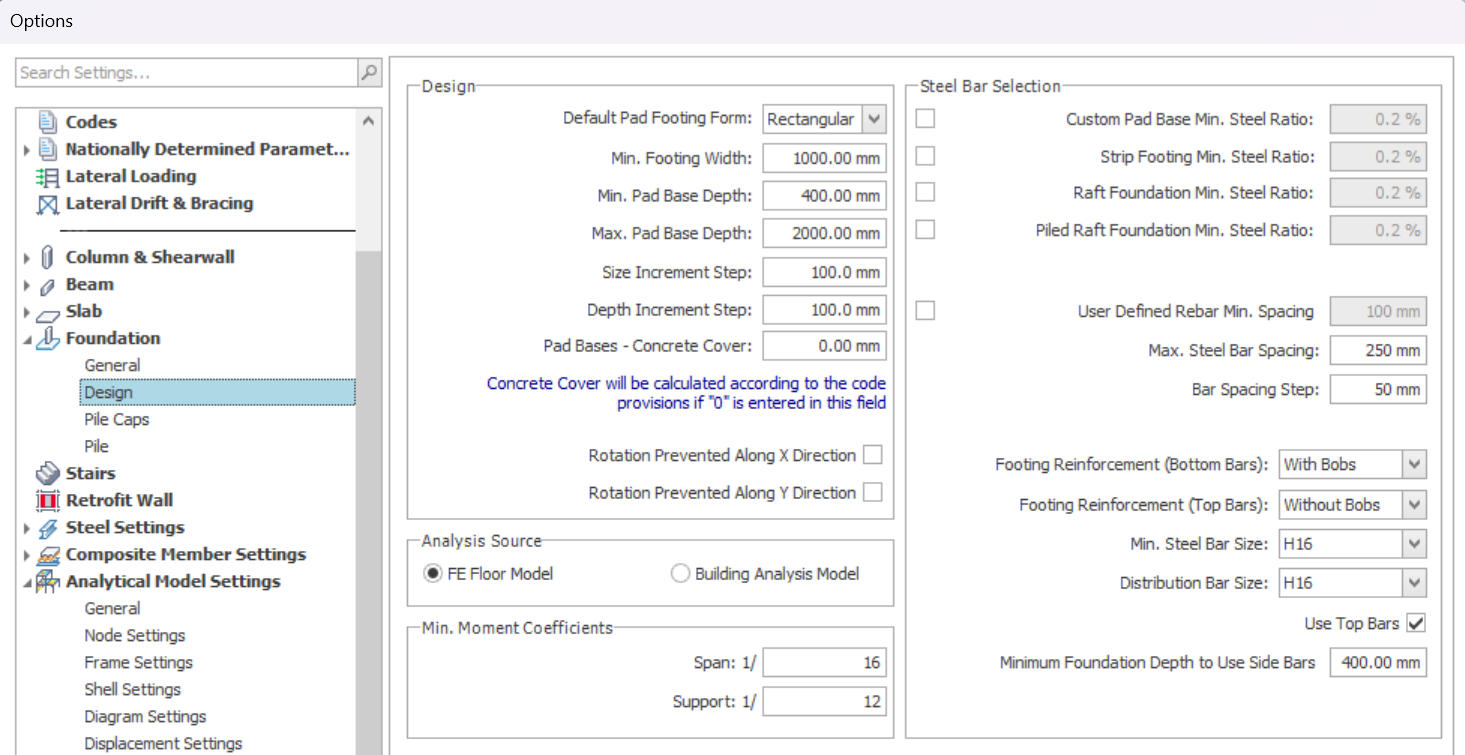Open Pile Caps settings page
The width and height of the screenshot is (1465, 755).
[x=116, y=420]
